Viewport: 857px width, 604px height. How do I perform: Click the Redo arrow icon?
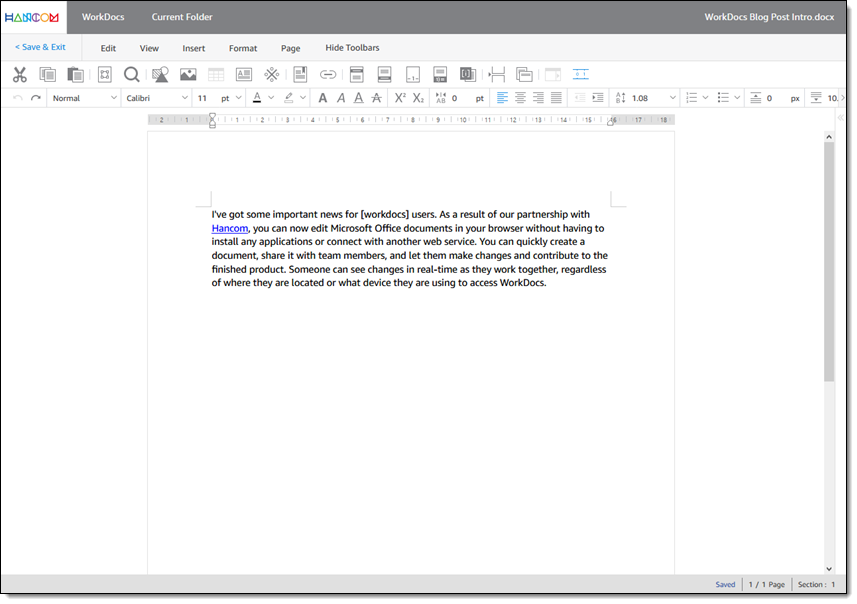[x=36, y=98]
